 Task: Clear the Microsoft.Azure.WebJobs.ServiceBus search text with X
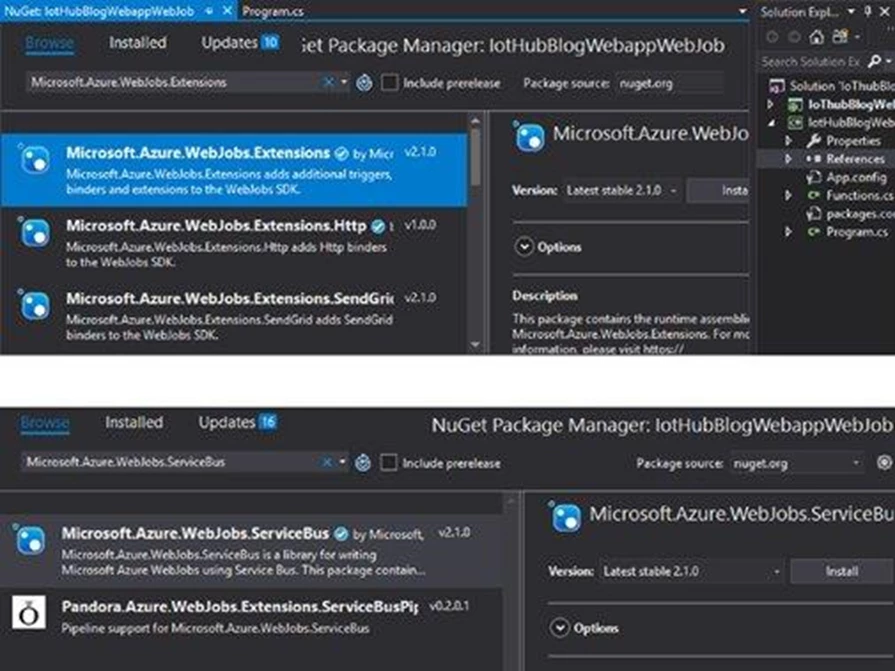[327, 463]
